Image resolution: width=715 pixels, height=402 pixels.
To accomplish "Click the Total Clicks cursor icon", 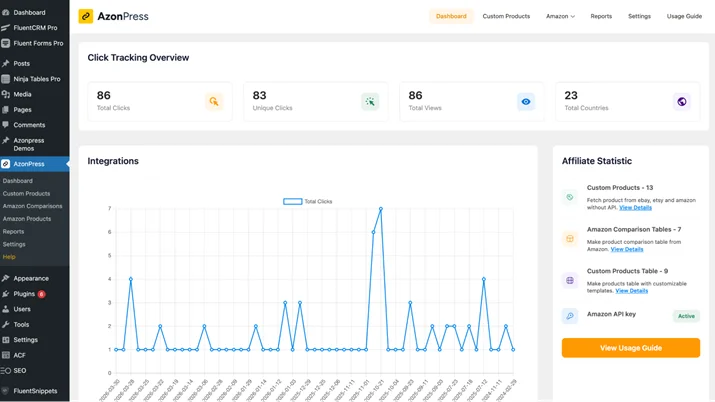I will 214,102.
